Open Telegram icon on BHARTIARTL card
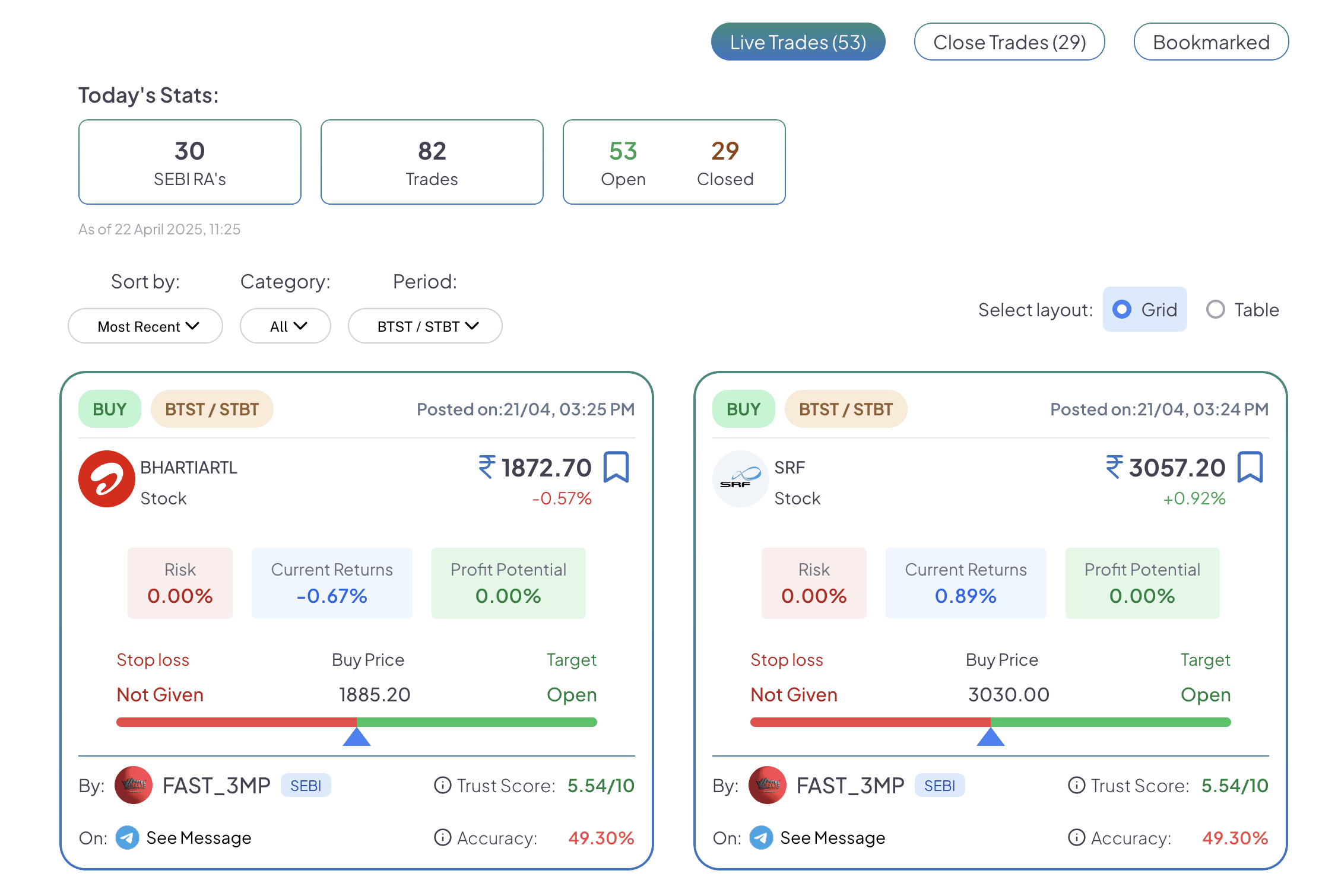Viewport: 1338px width, 896px height. pyautogui.click(x=127, y=838)
